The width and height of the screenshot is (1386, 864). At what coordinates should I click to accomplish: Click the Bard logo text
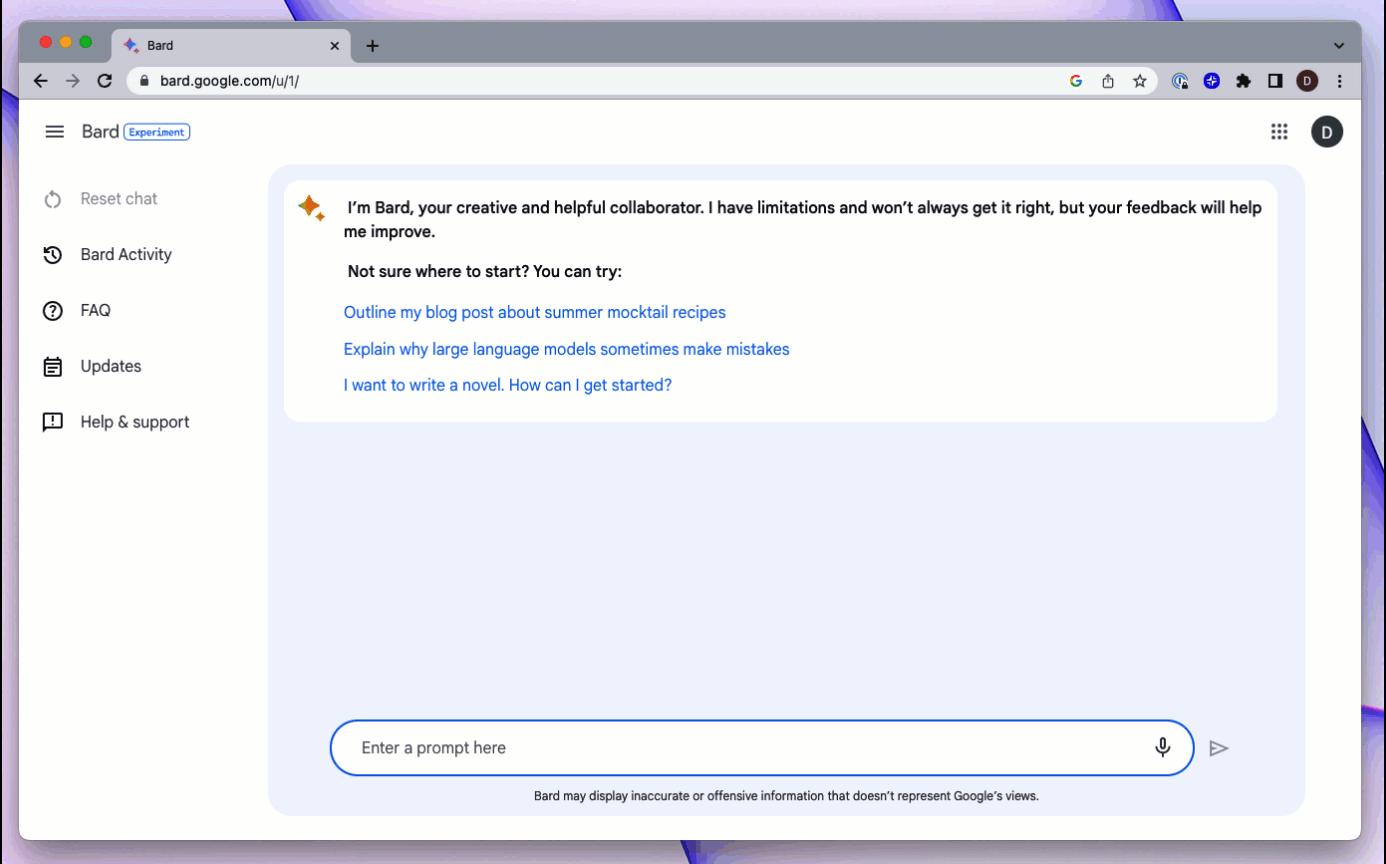tap(100, 132)
